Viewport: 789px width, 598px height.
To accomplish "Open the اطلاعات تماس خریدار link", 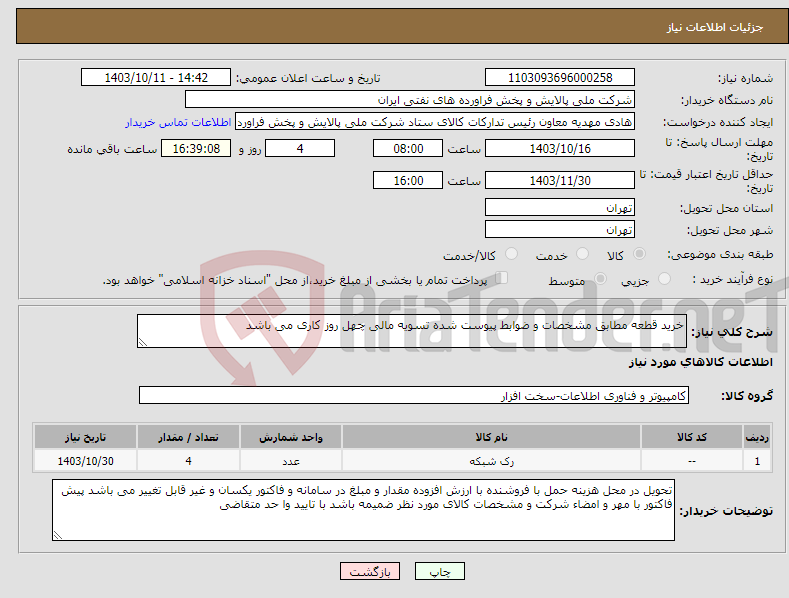I will 178,122.
